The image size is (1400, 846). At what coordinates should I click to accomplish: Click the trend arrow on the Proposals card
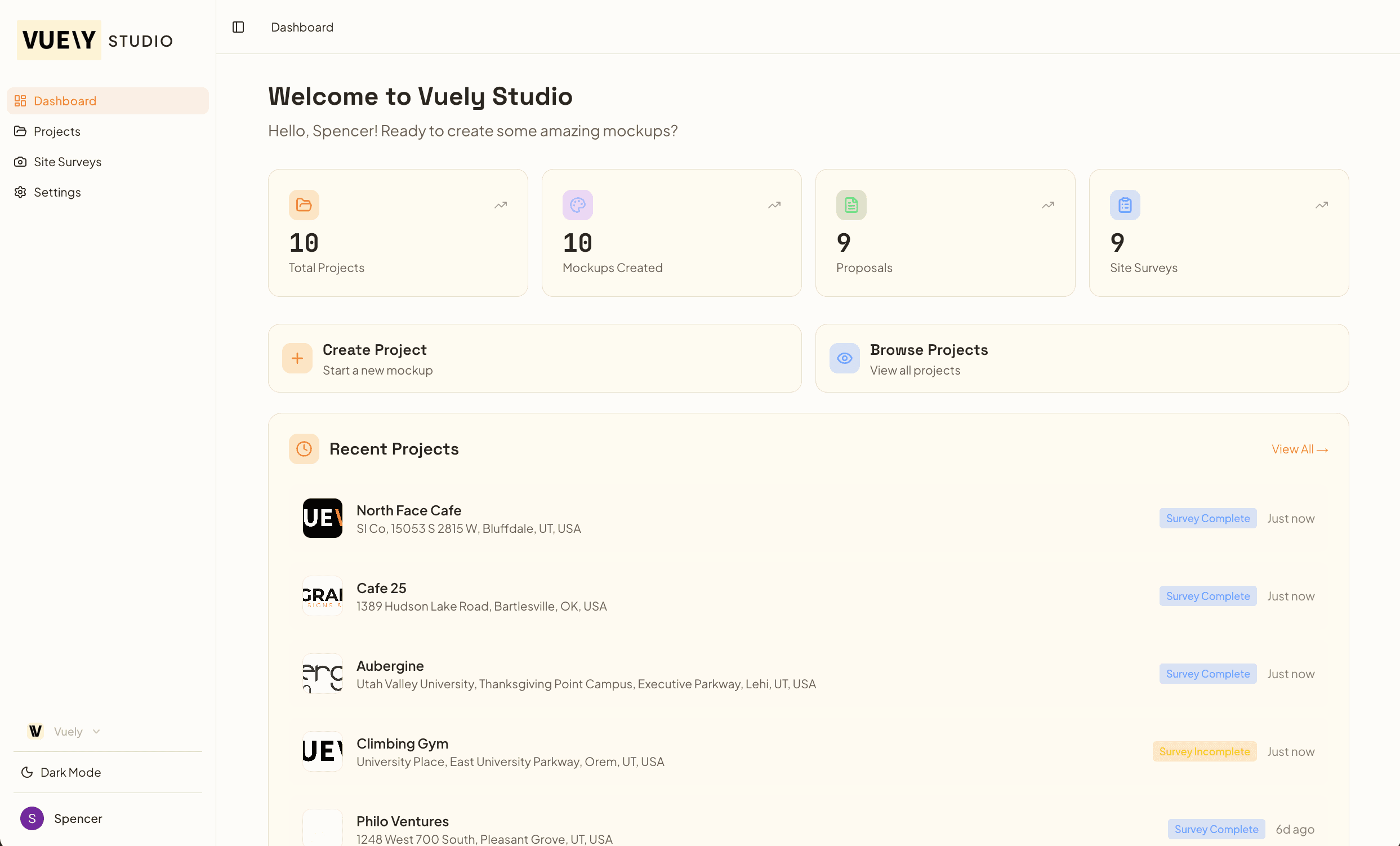click(x=1047, y=204)
